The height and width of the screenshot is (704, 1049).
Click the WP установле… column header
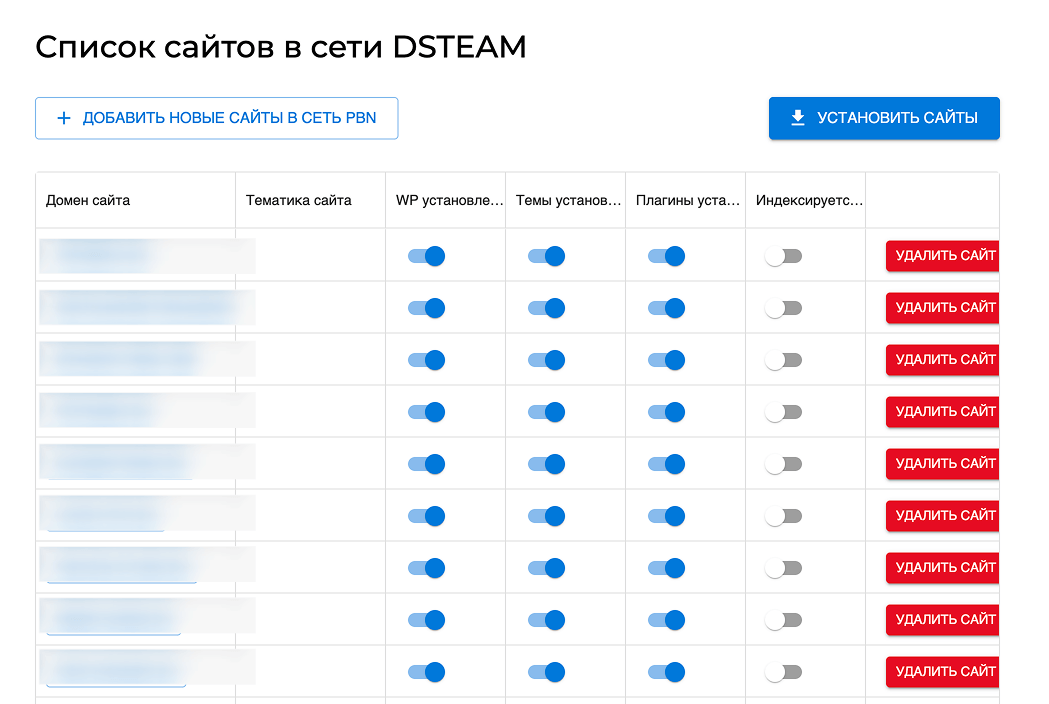(x=449, y=200)
